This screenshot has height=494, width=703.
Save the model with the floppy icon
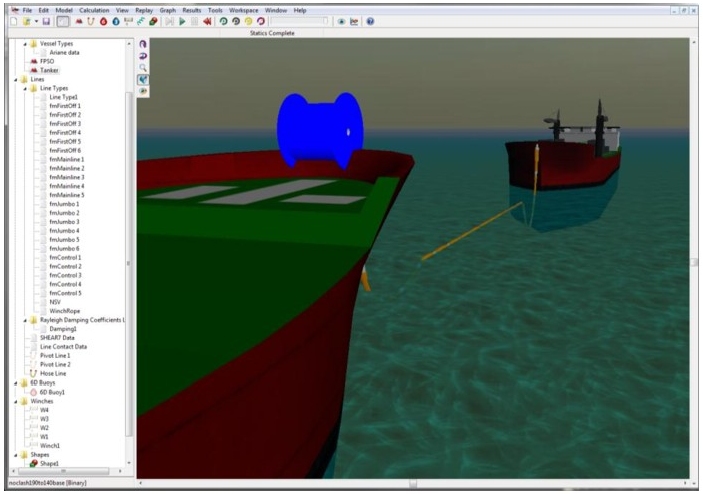(46, 22)
